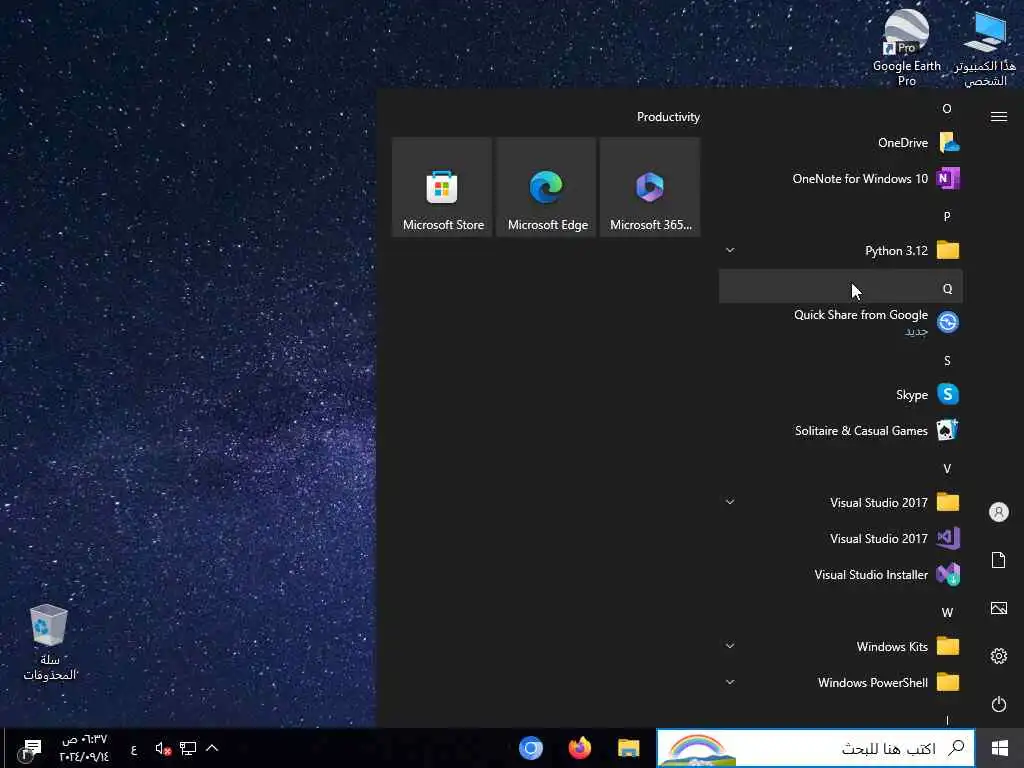Switch the input language indicator

click(x=134, y=750)
